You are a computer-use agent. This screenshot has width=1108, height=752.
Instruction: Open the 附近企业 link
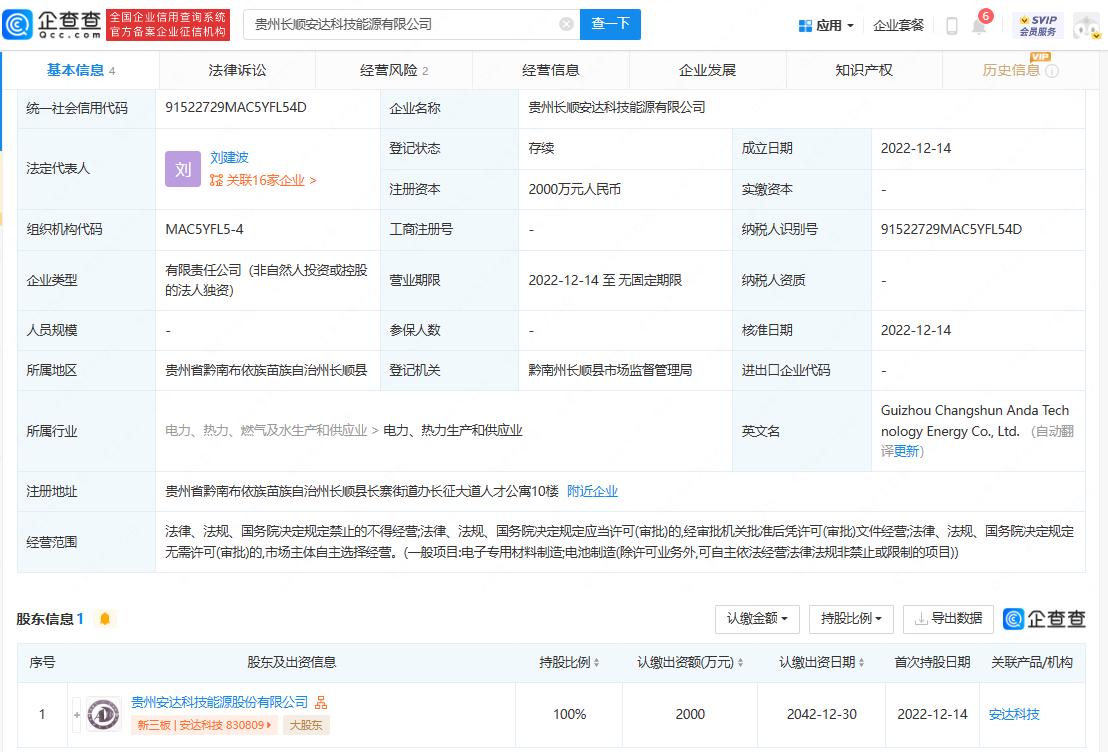pos(592,491)
